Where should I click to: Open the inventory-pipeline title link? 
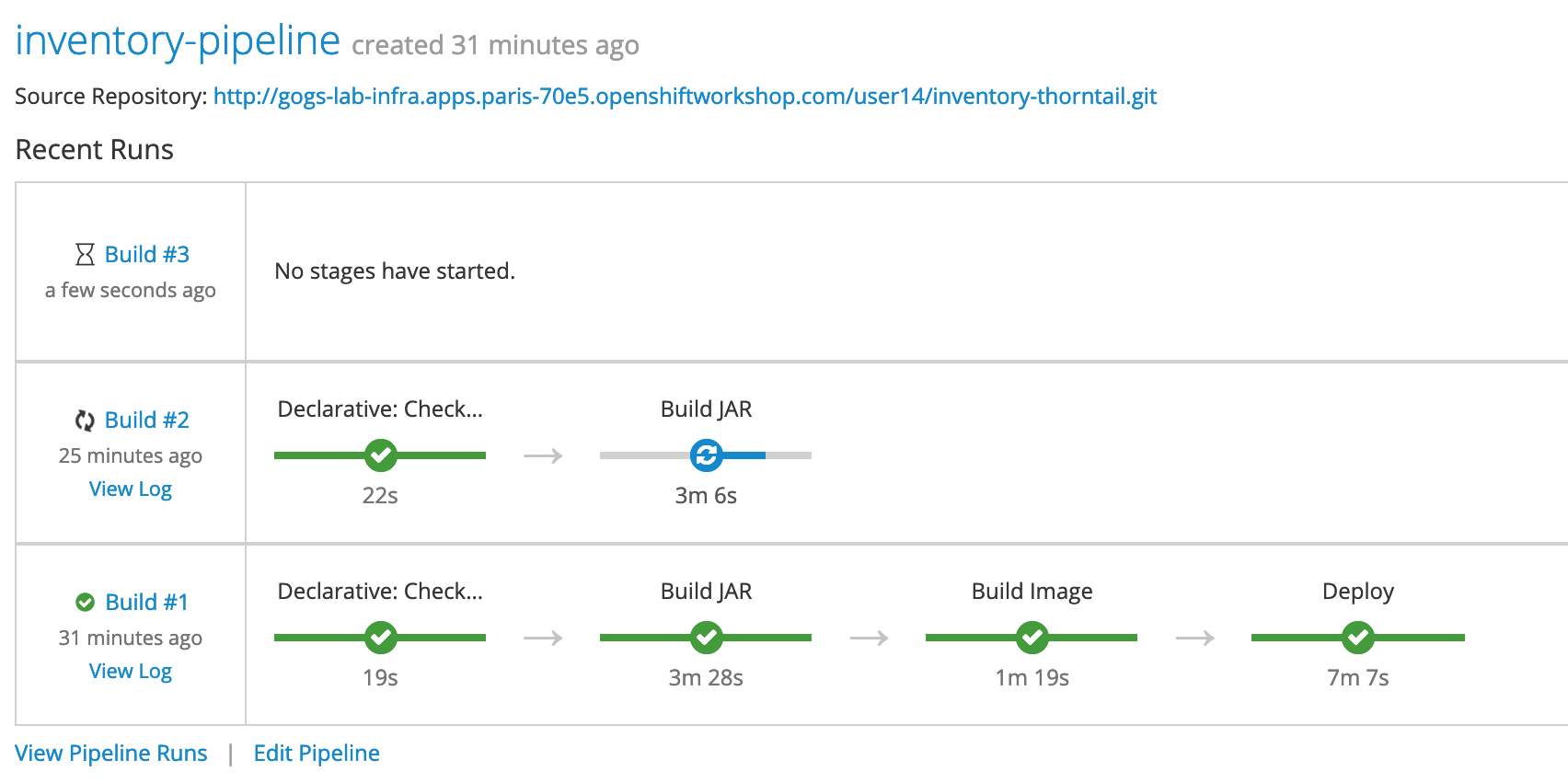(178, 40)
